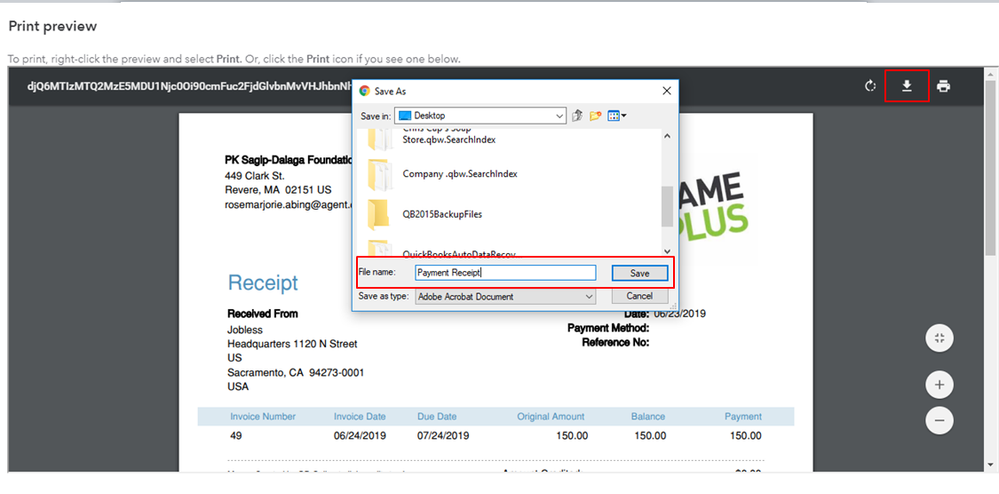Click the Chrome icon in Save As title
The image size is (999, 494).
(364, 91)
